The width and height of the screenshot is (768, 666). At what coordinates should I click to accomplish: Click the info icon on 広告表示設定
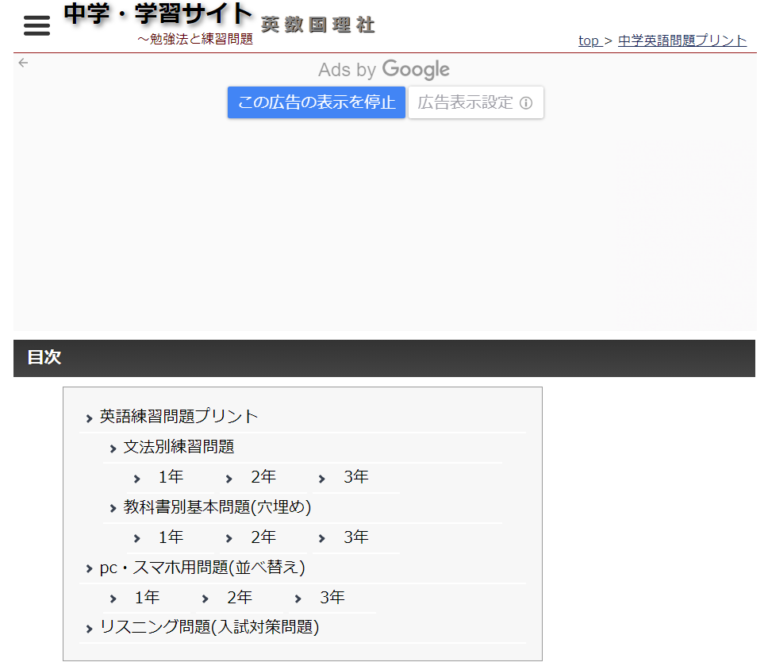pos(526,103)
